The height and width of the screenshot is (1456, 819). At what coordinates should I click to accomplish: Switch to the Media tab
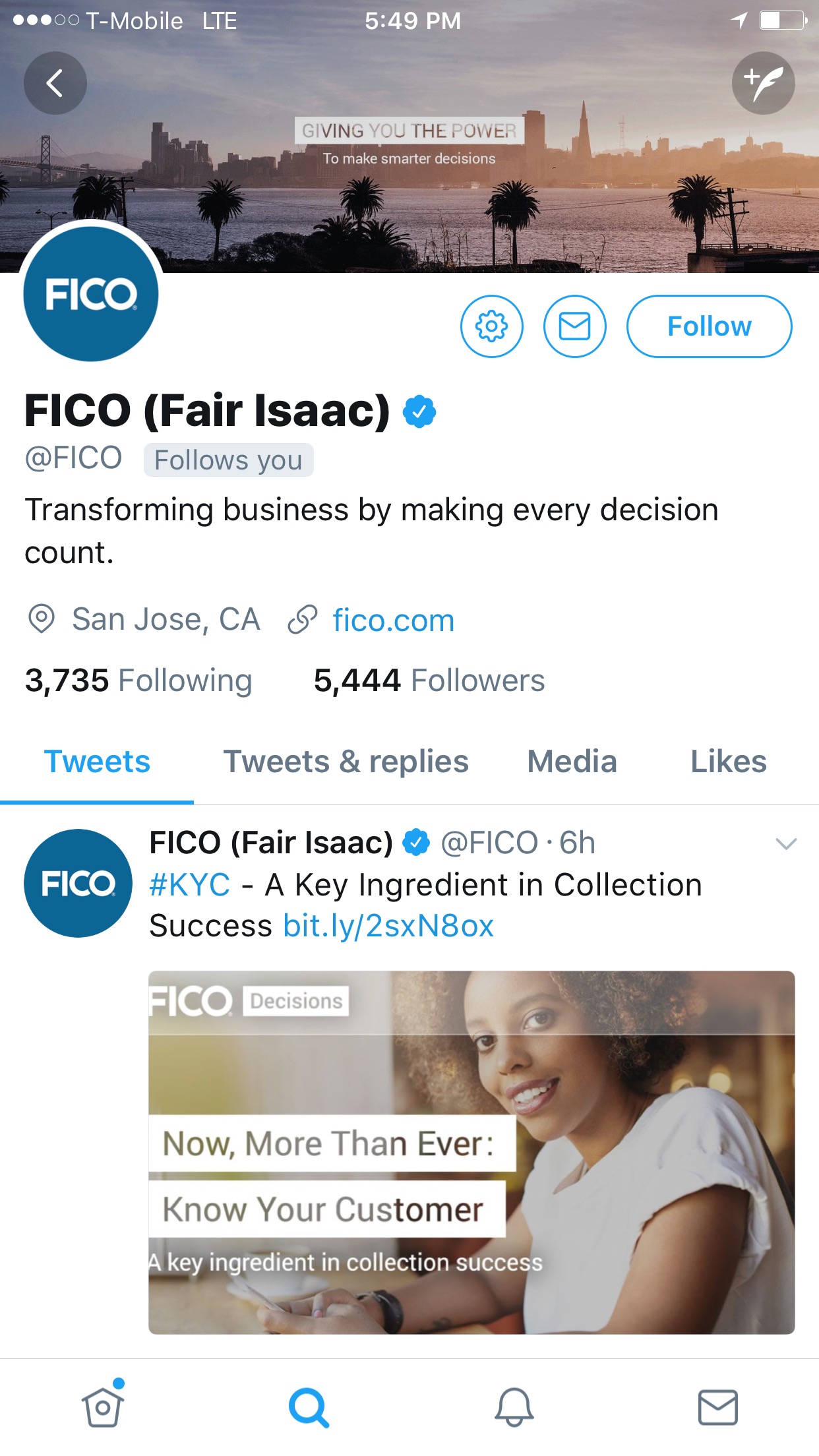pos(572,762)
